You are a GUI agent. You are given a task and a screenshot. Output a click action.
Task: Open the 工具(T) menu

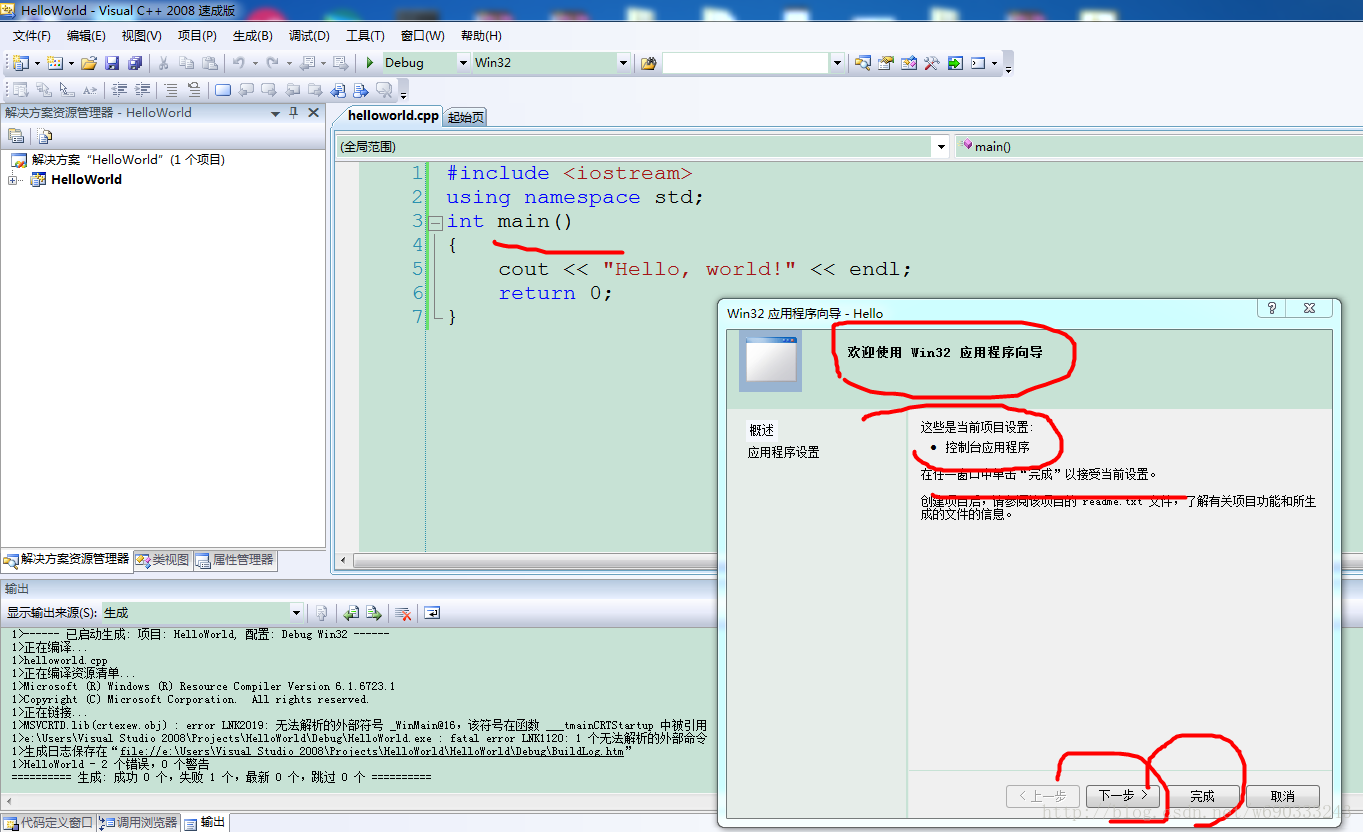click(x=365, y=36)
